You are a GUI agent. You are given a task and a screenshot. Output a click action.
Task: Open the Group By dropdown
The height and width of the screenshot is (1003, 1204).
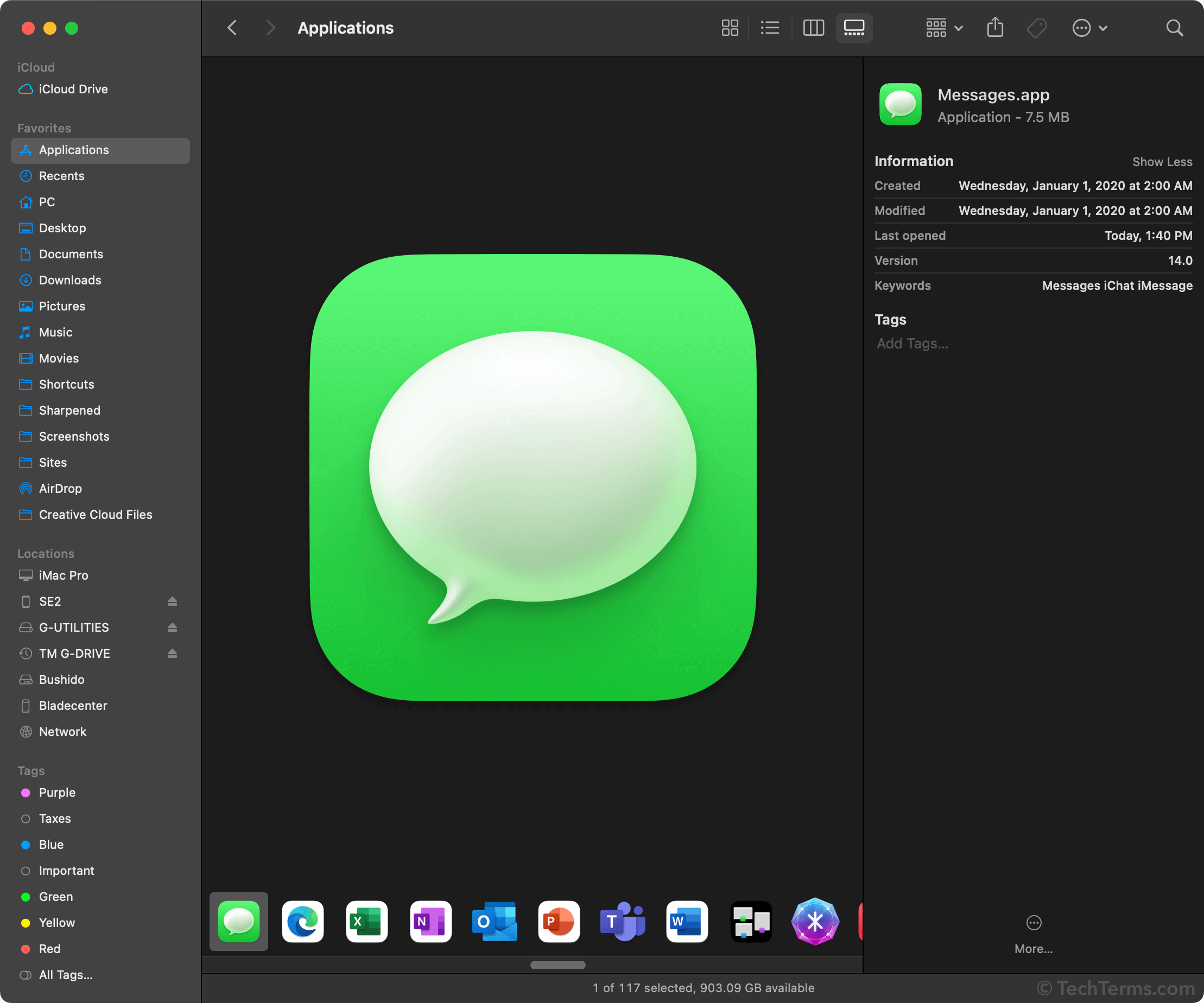[x=943, y=28]
